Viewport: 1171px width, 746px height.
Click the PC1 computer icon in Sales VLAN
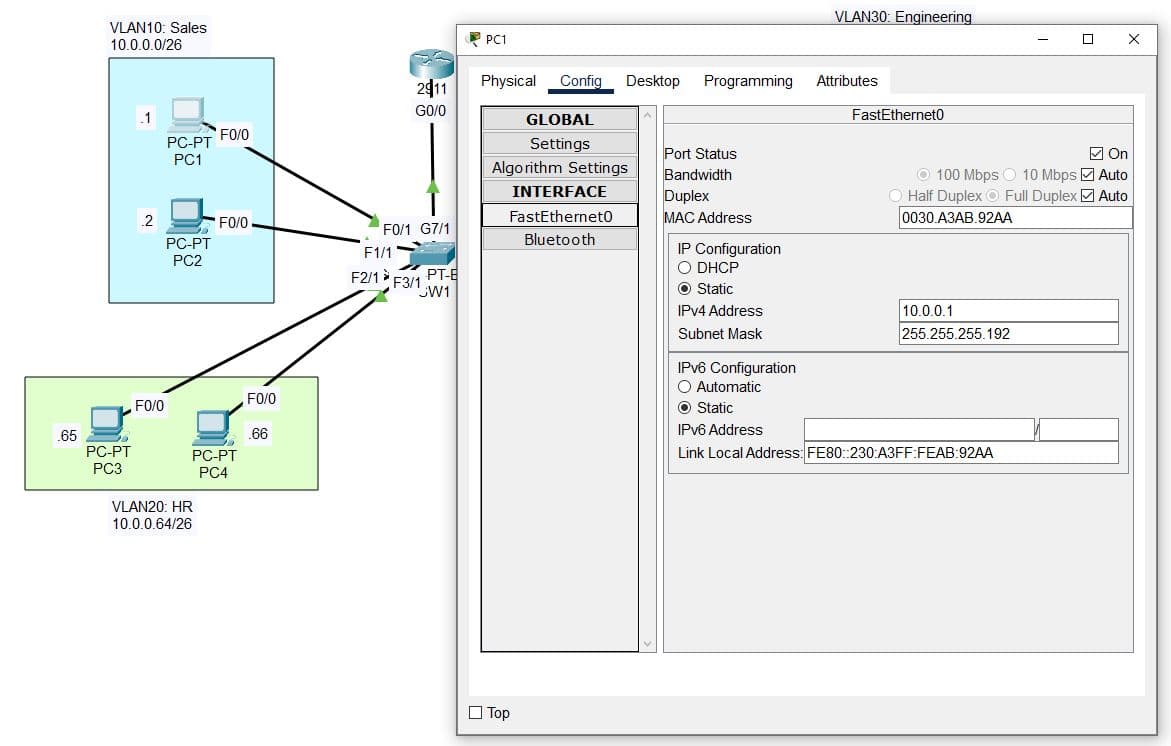[x=187, y=116]
